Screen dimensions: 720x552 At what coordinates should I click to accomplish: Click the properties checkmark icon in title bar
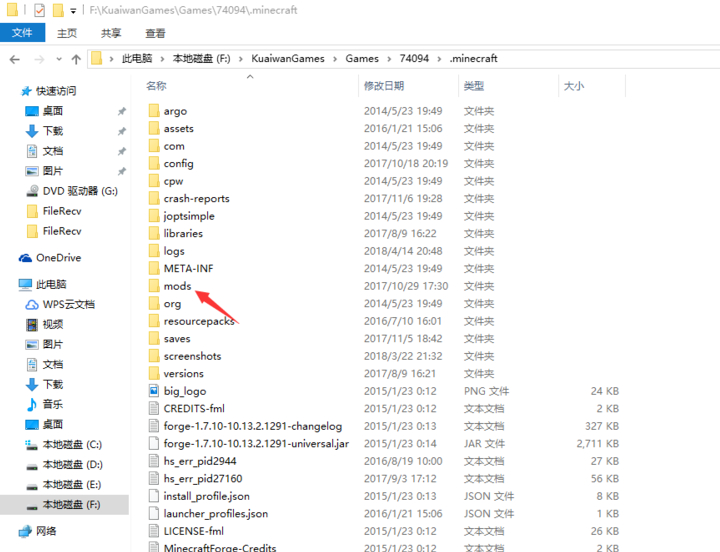[x=39, y=10]
